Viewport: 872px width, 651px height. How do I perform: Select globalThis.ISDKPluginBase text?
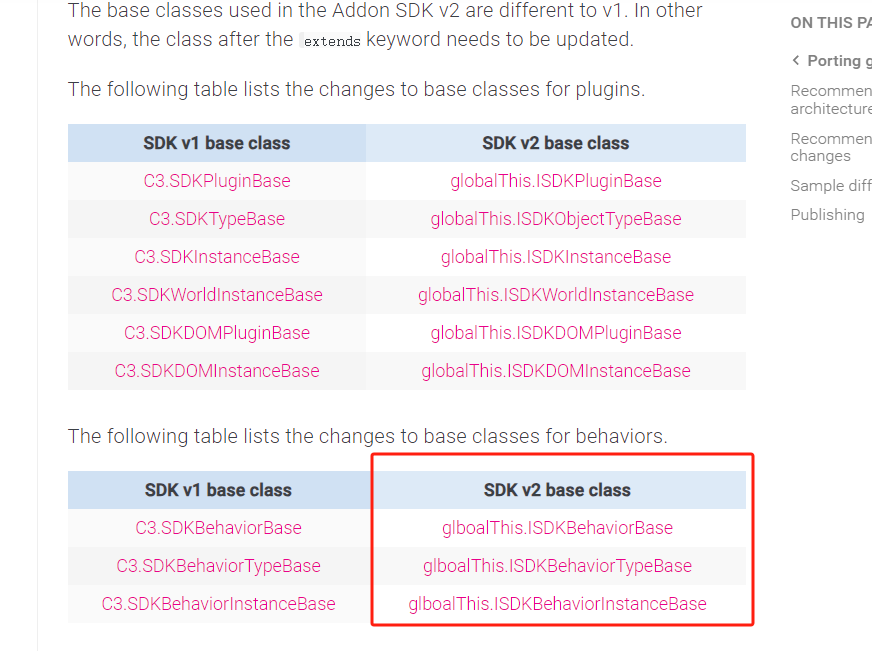tap(556, 181)
